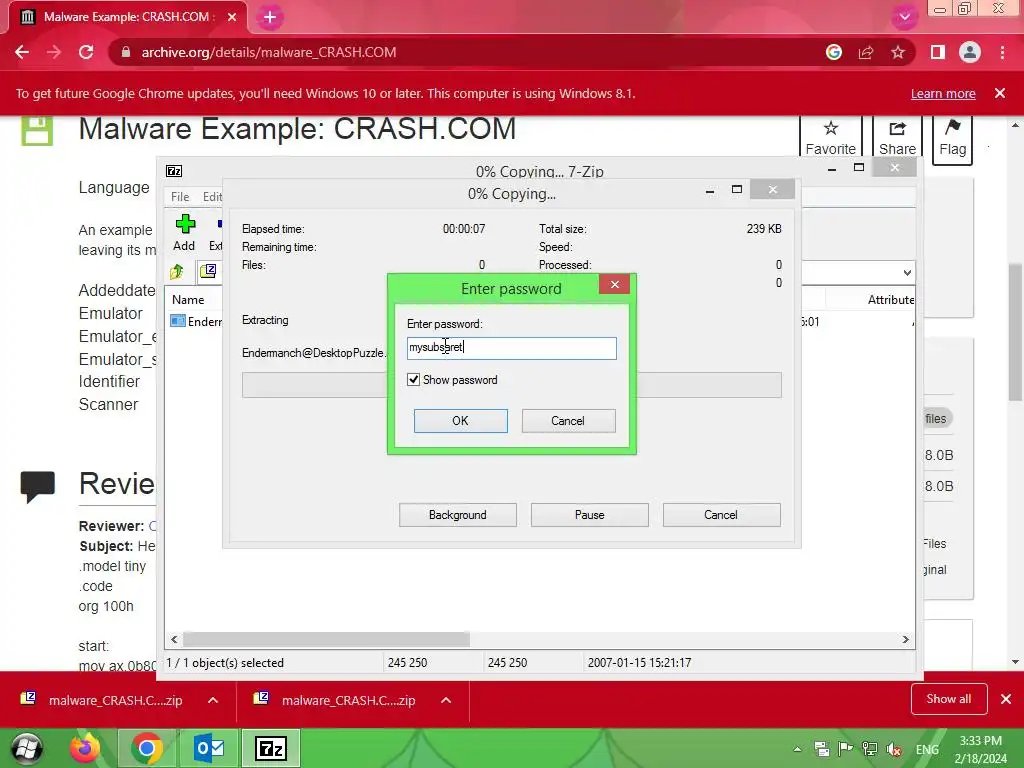Toggle the Chrome side panel icon

[x=938, y=52]
